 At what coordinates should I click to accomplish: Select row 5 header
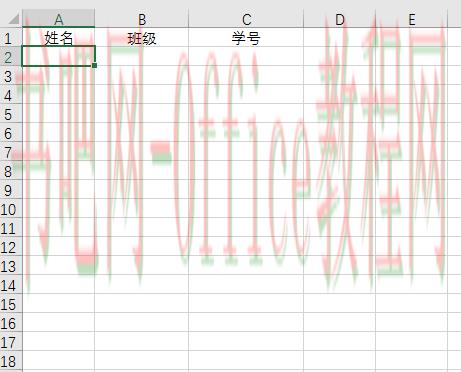[x=11, y=113]
